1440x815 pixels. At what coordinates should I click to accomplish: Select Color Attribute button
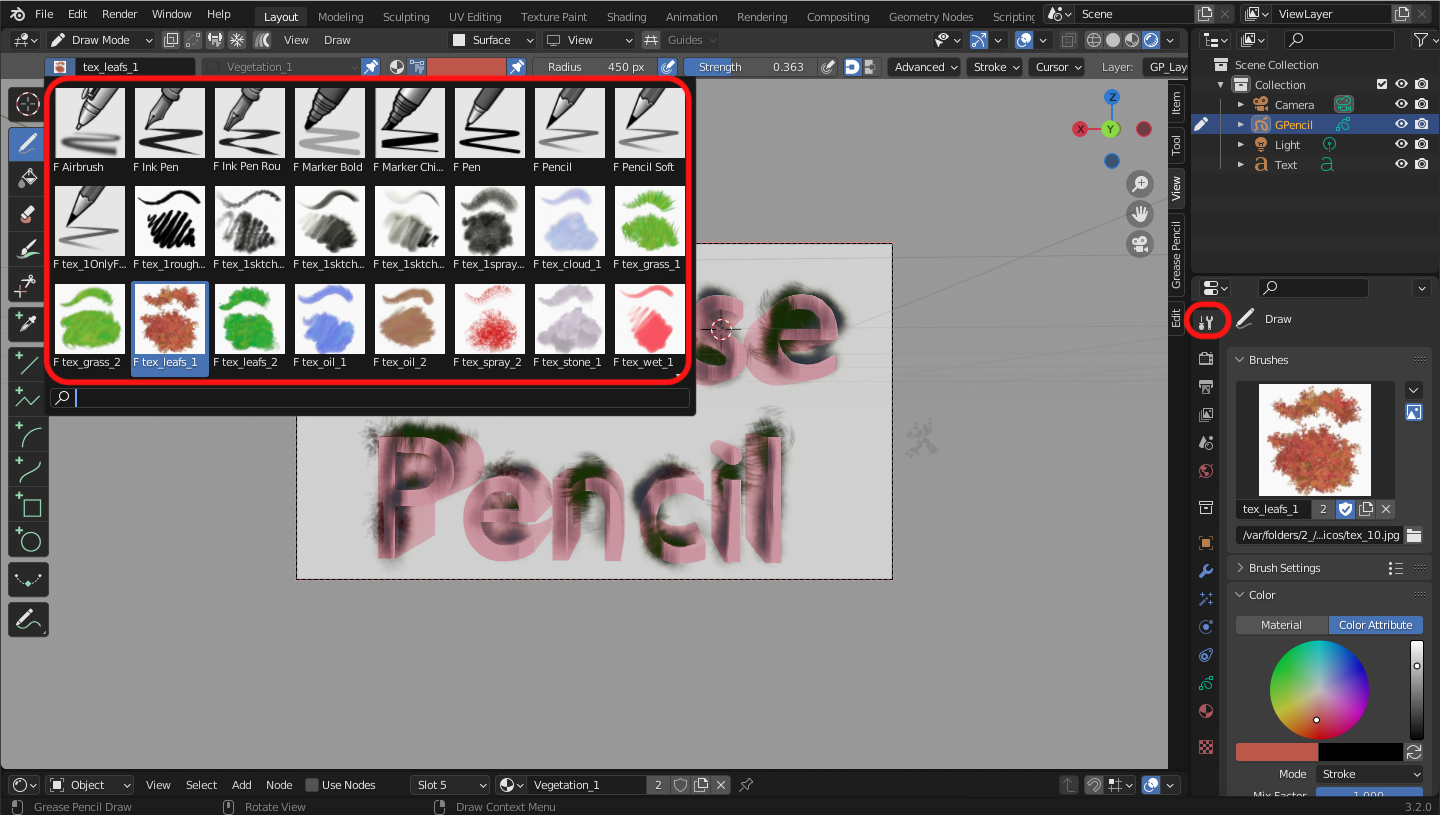(x=1375, y=625)
